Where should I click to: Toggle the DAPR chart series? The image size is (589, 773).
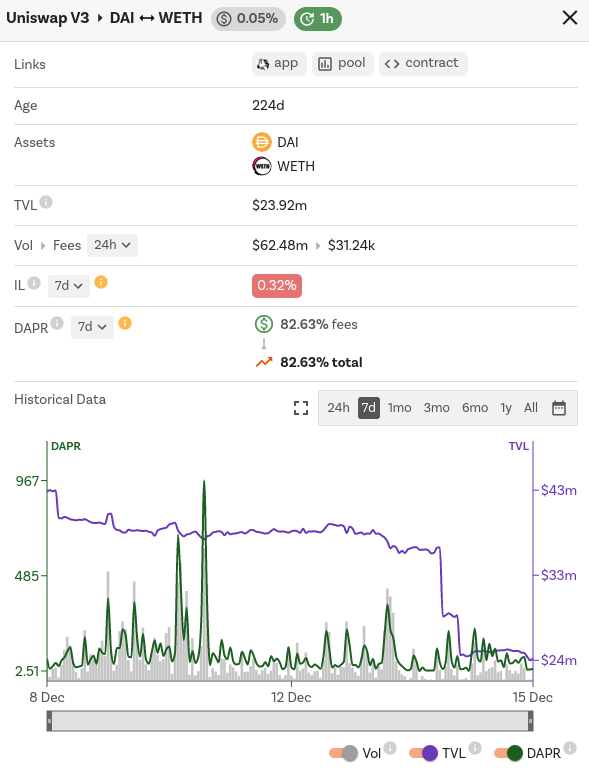click(x=508, y=753)
